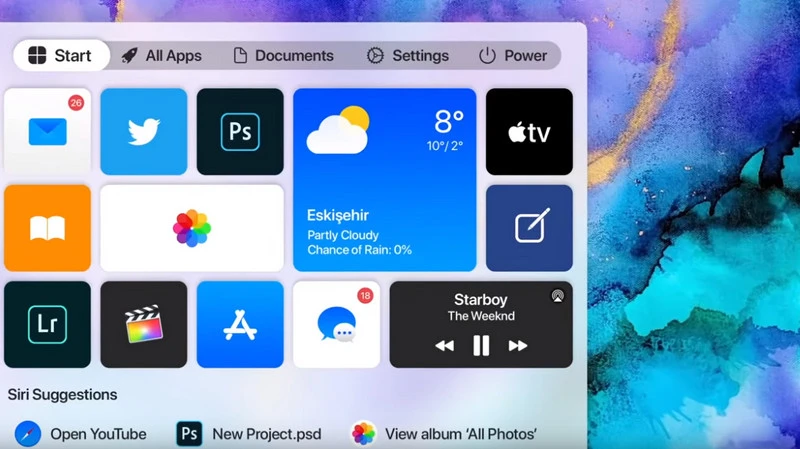Select the Start tab
Image resolution: width=800 pixels, height=449 pixels.
61,55
